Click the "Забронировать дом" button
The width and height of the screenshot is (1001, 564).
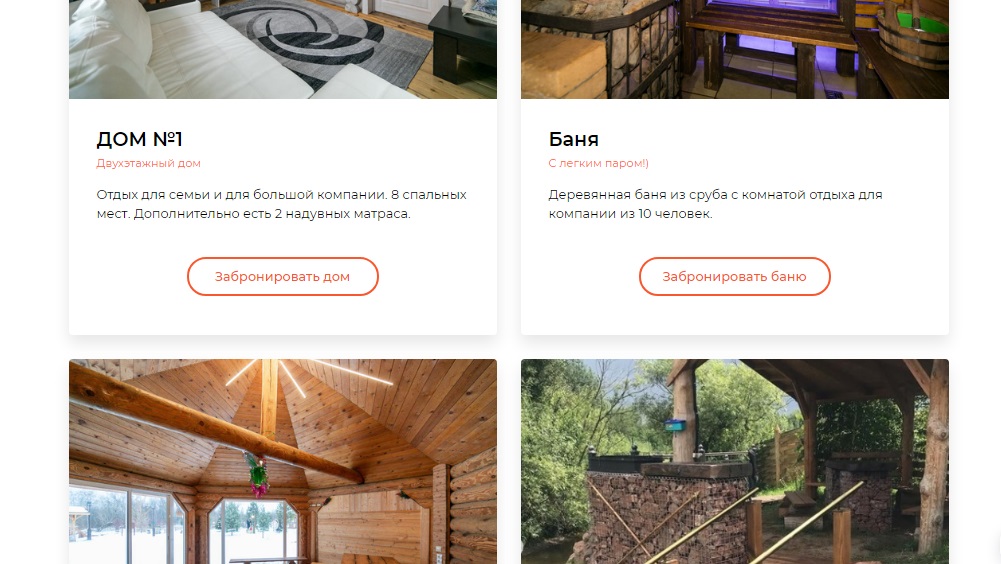[283, 277]
